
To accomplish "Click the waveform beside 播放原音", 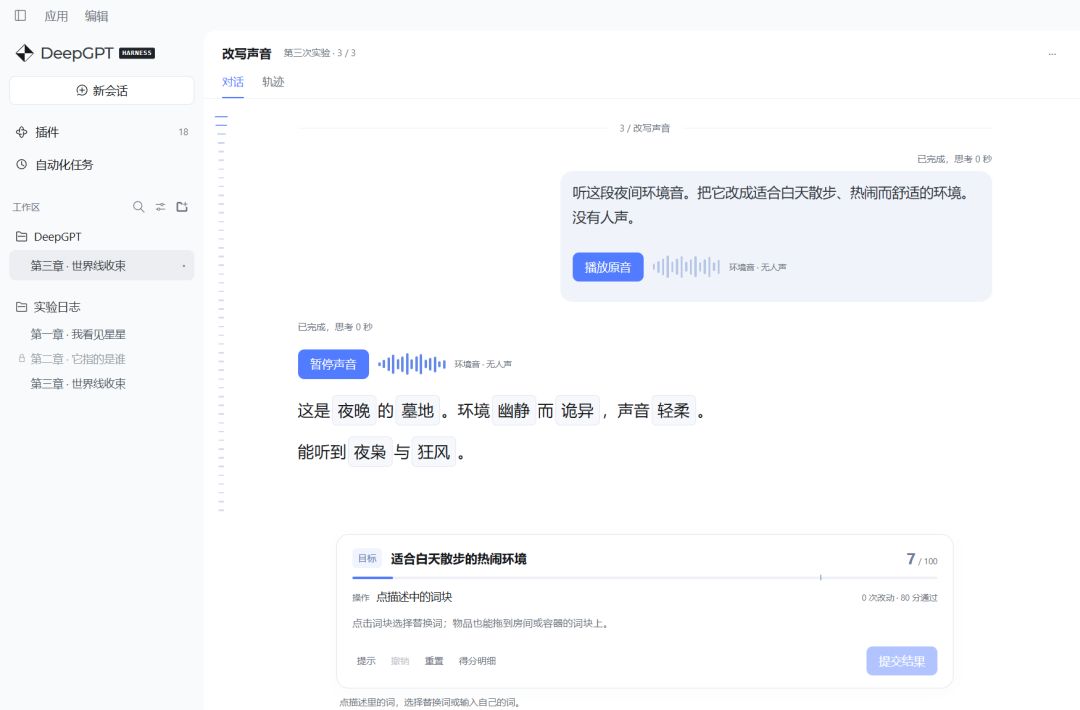I will coord(686,267).
